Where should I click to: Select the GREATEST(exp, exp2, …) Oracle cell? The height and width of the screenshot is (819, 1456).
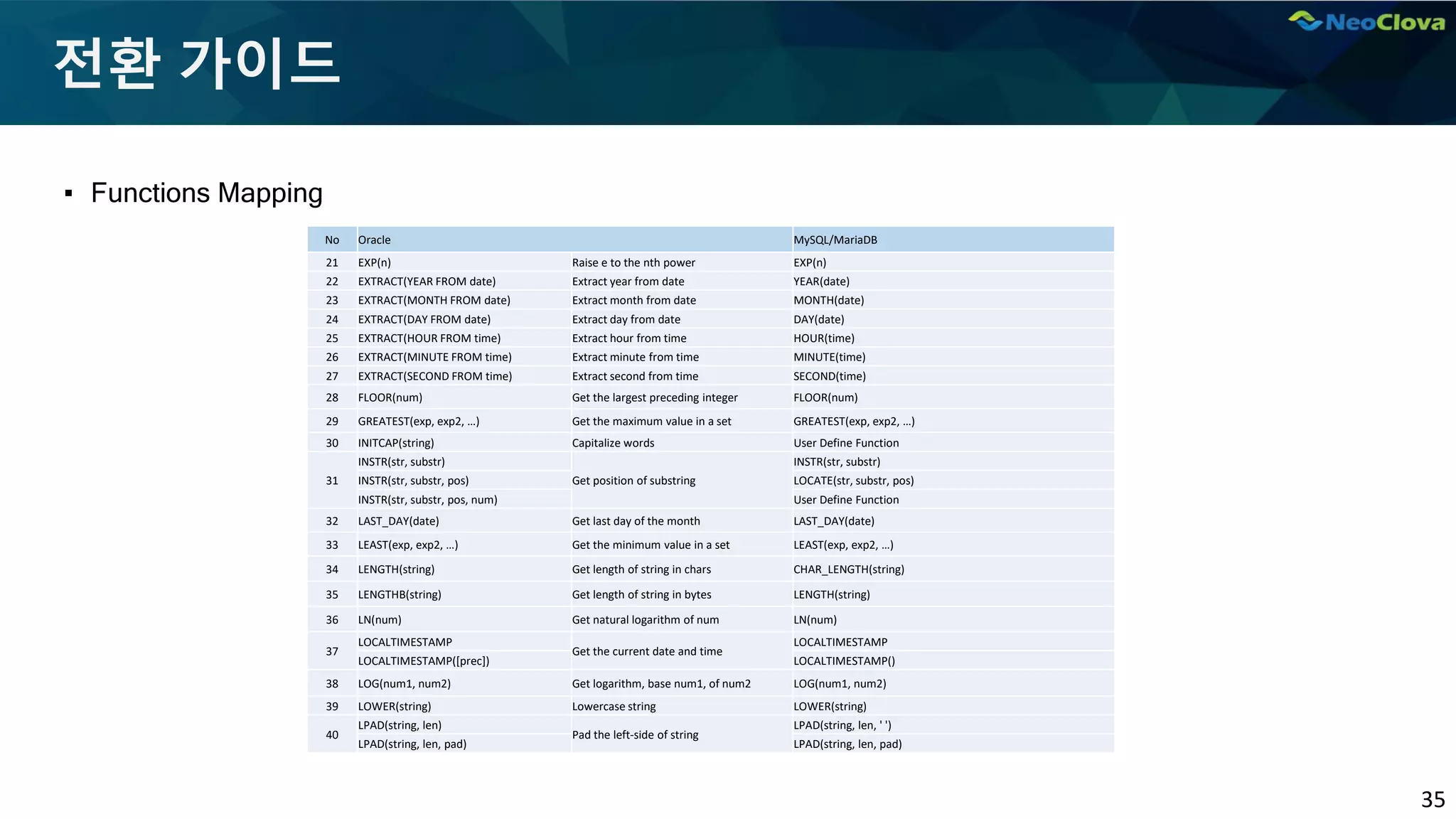coord(419,422)
